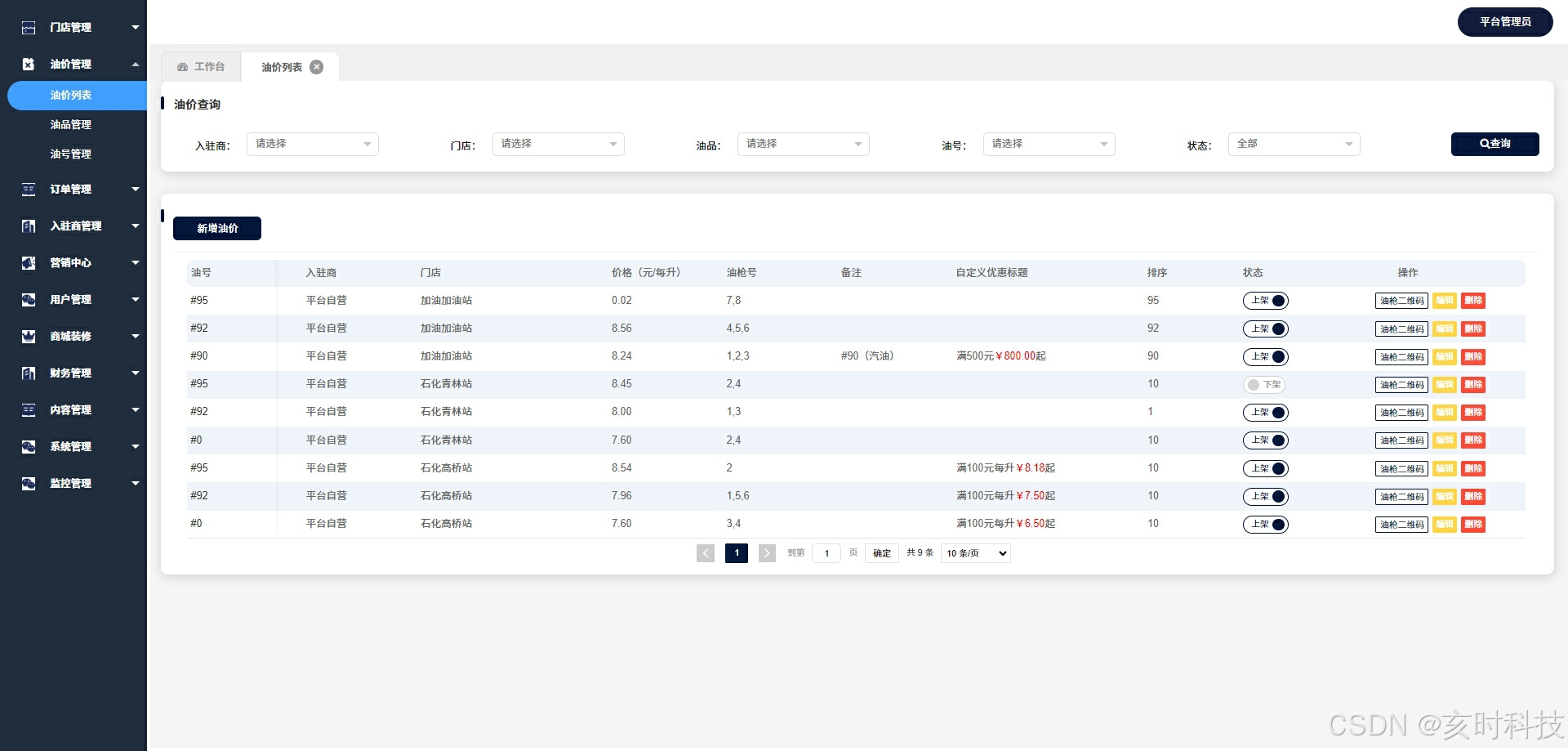Confirm page jump with 确定

(882, 553)
